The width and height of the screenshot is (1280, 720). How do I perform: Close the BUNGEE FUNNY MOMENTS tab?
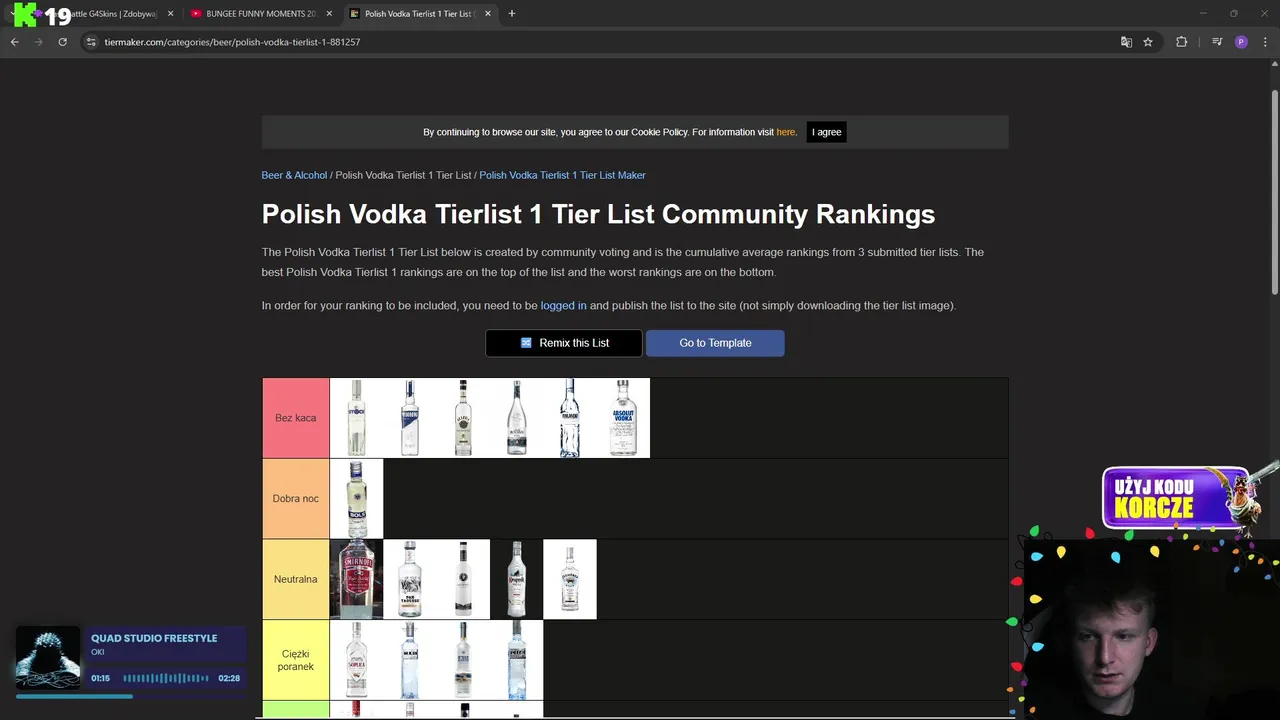tap(329, 14)
